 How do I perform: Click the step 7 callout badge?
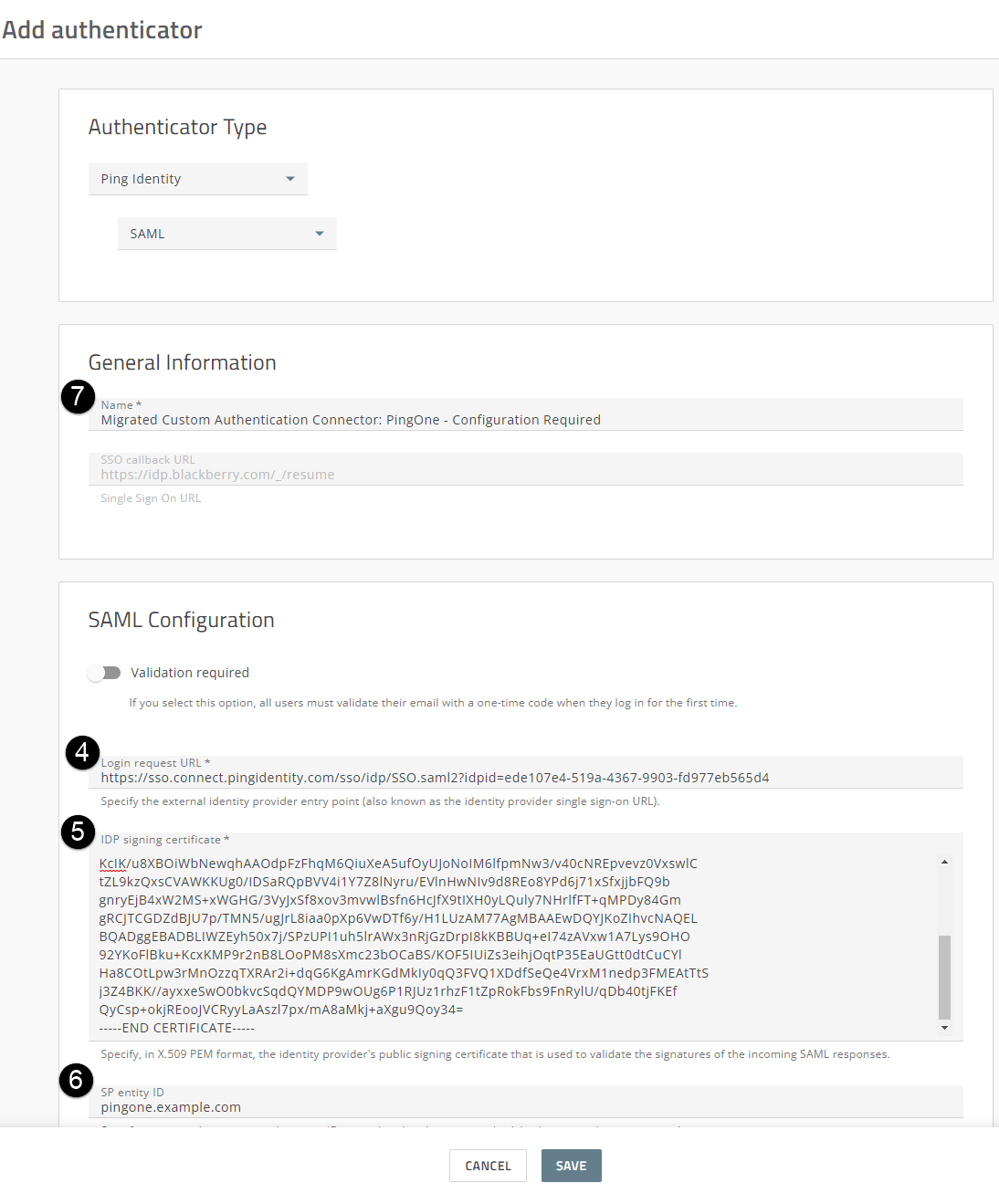point(79,396)
